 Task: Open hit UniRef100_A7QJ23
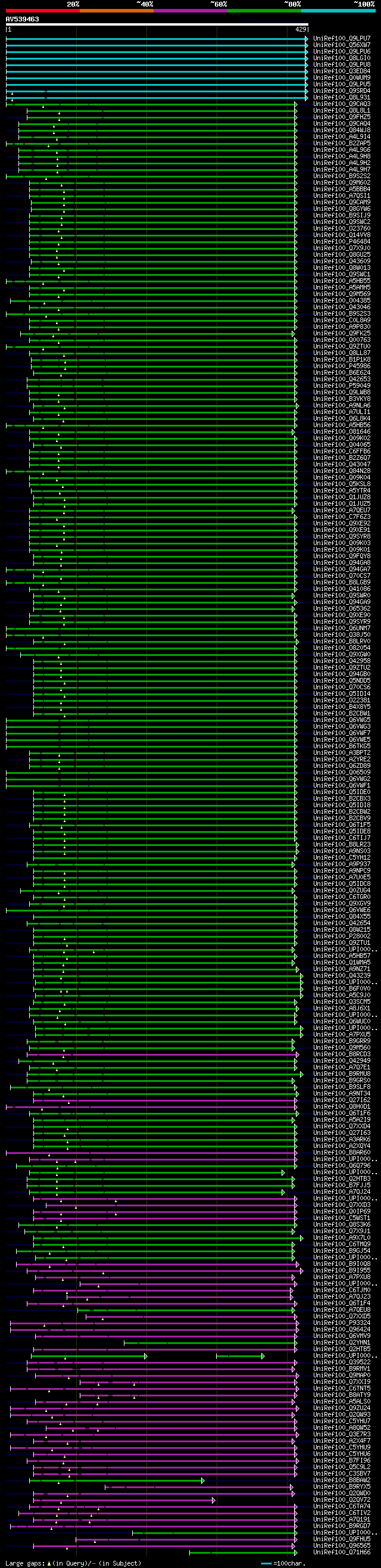[342, 1297]
